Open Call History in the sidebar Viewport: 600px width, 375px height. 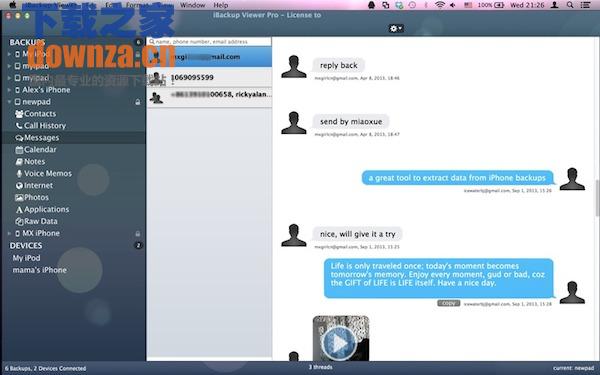pos(41,126)
